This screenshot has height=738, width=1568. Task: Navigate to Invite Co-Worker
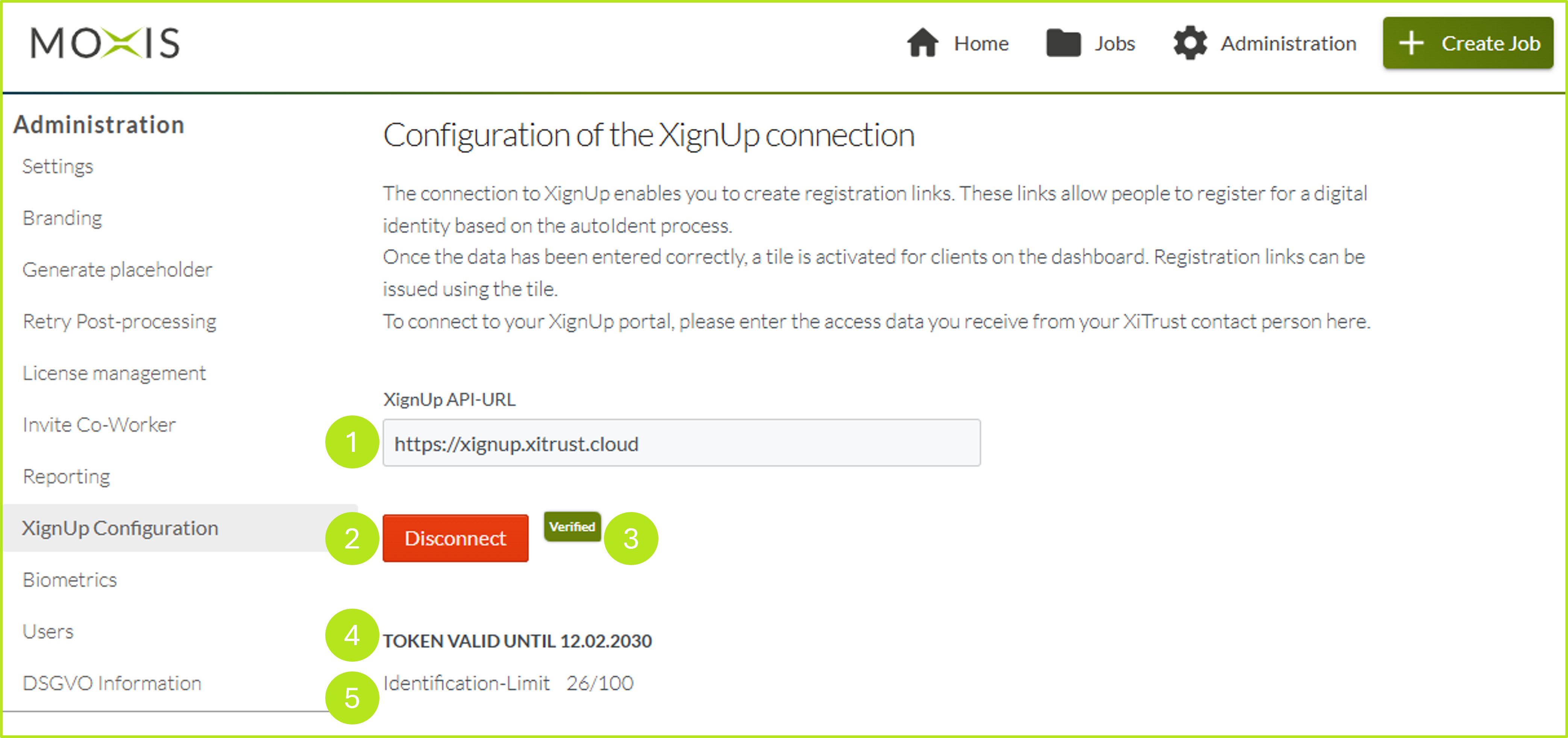pyautogui.click(x=99, y=425)
